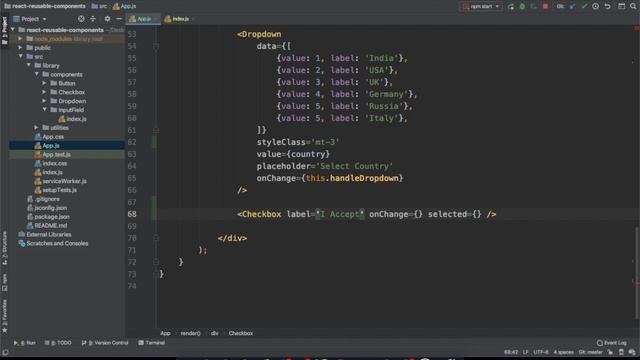Click the src breadcrumb in navigation bar
Image resolution: width=640 pixels, height=360 pixels.
click(x=99, y=6)
